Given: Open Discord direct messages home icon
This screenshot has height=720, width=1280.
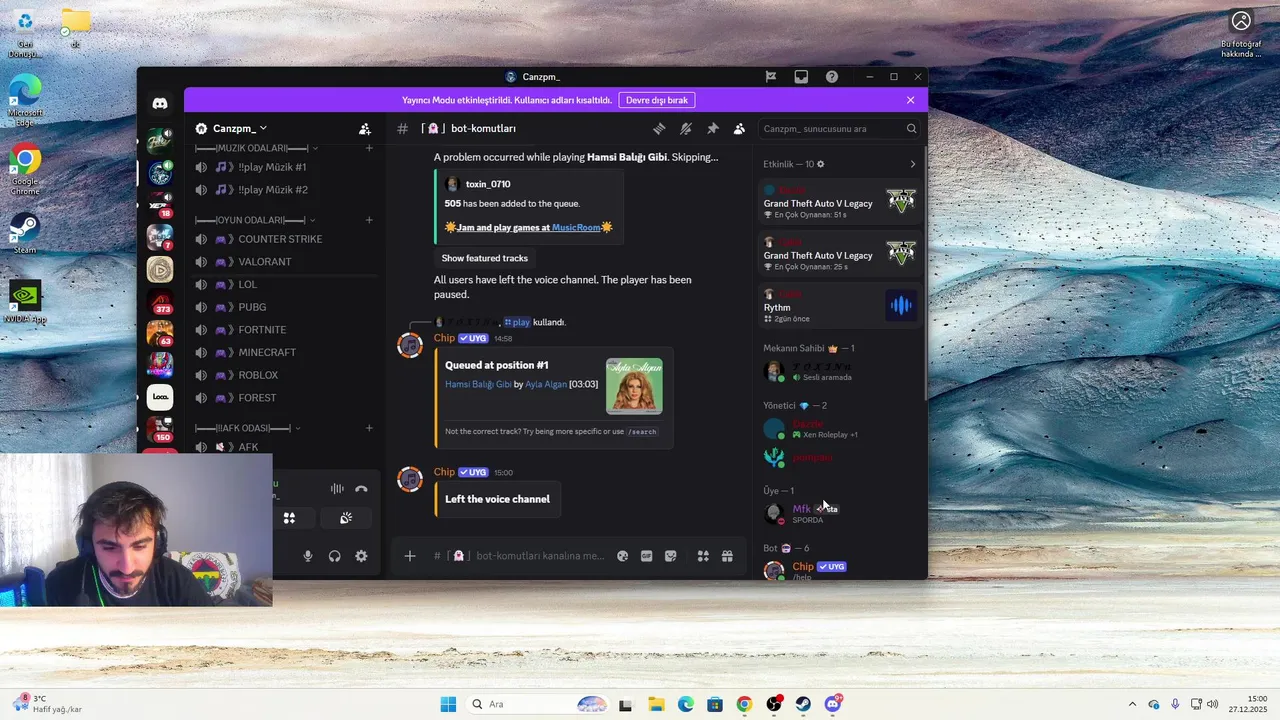Looking at the screenshot, I should pos(160,103).
